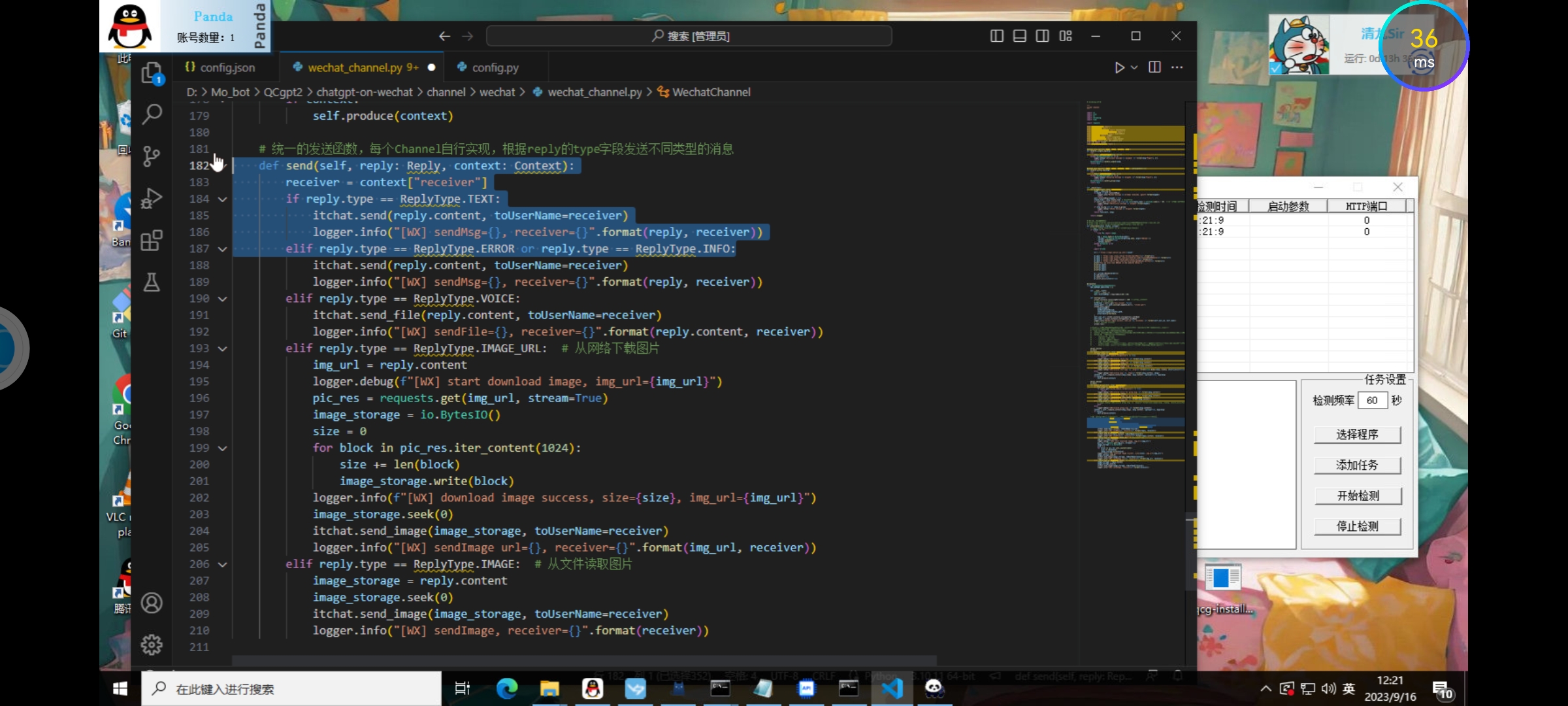Collapse the send function at line 182
1568x706 pixels.
click(x=222, y=165)
